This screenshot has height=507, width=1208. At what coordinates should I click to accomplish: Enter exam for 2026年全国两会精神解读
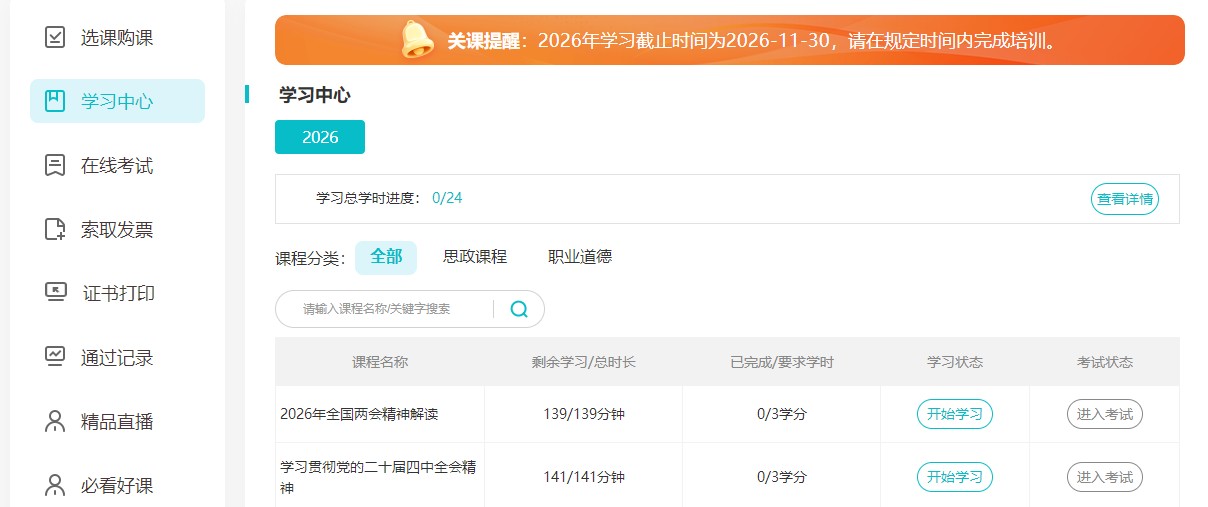coord(1105,414)
